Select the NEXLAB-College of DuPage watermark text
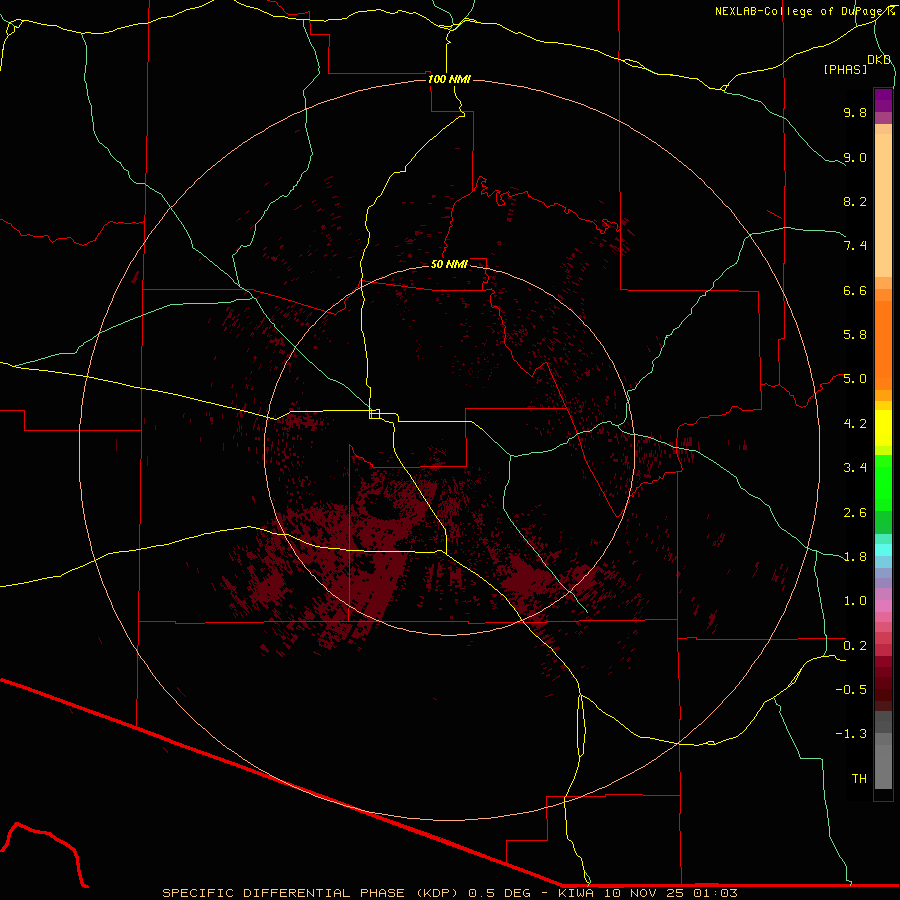900x900 pixels. [804, 11]
